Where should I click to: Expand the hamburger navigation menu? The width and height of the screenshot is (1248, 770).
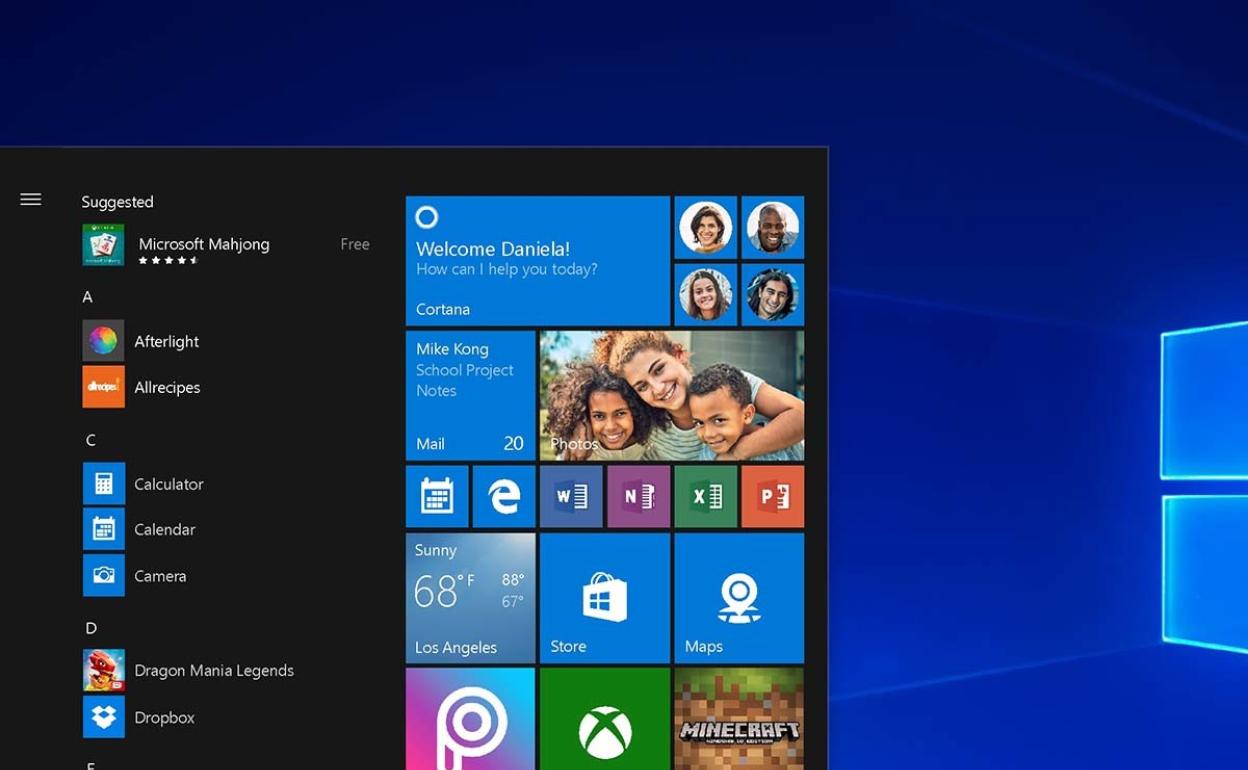click(31, 200)
